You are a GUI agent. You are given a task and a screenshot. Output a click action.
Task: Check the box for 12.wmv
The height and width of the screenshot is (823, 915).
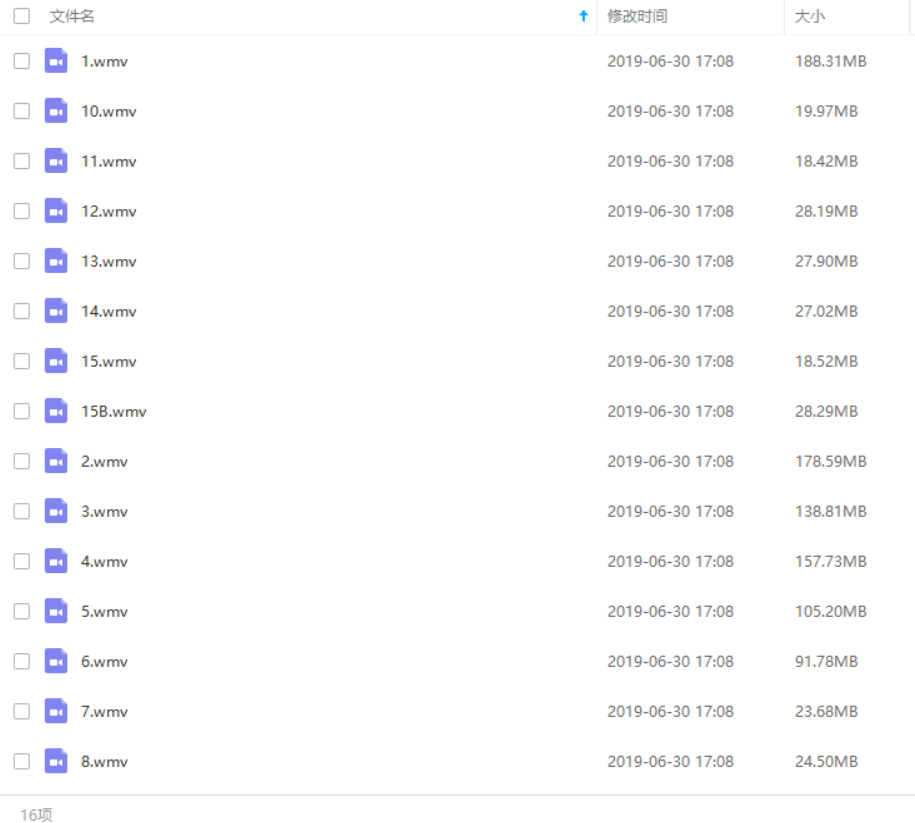click(x=22, y=211)
